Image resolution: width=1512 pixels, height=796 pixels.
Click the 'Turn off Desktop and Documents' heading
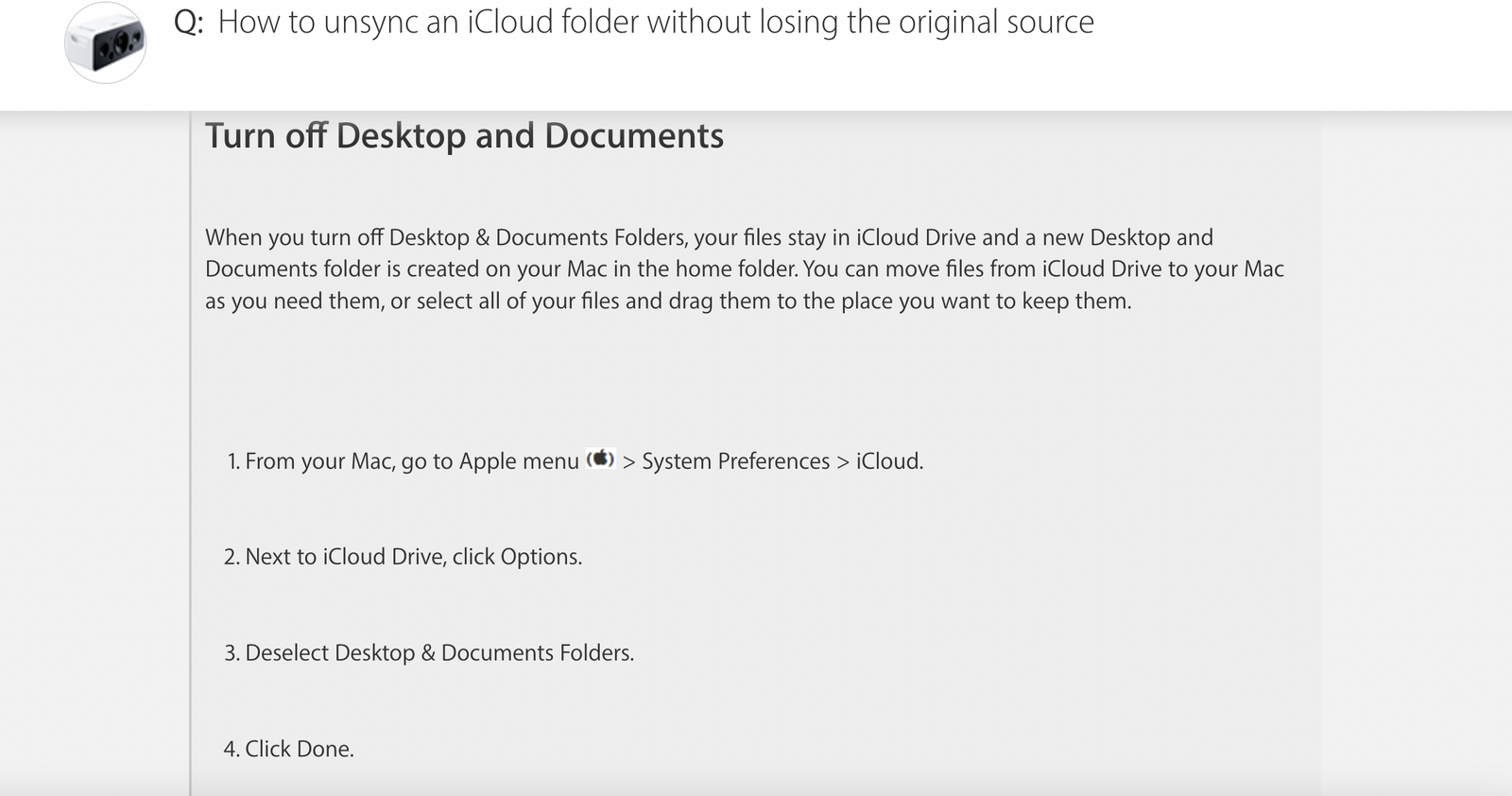click(465, 136)
